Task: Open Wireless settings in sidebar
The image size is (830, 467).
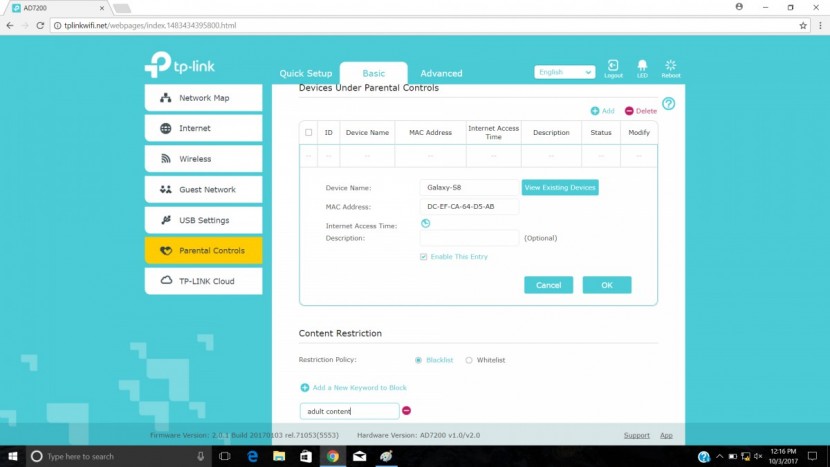Action: 203,159
